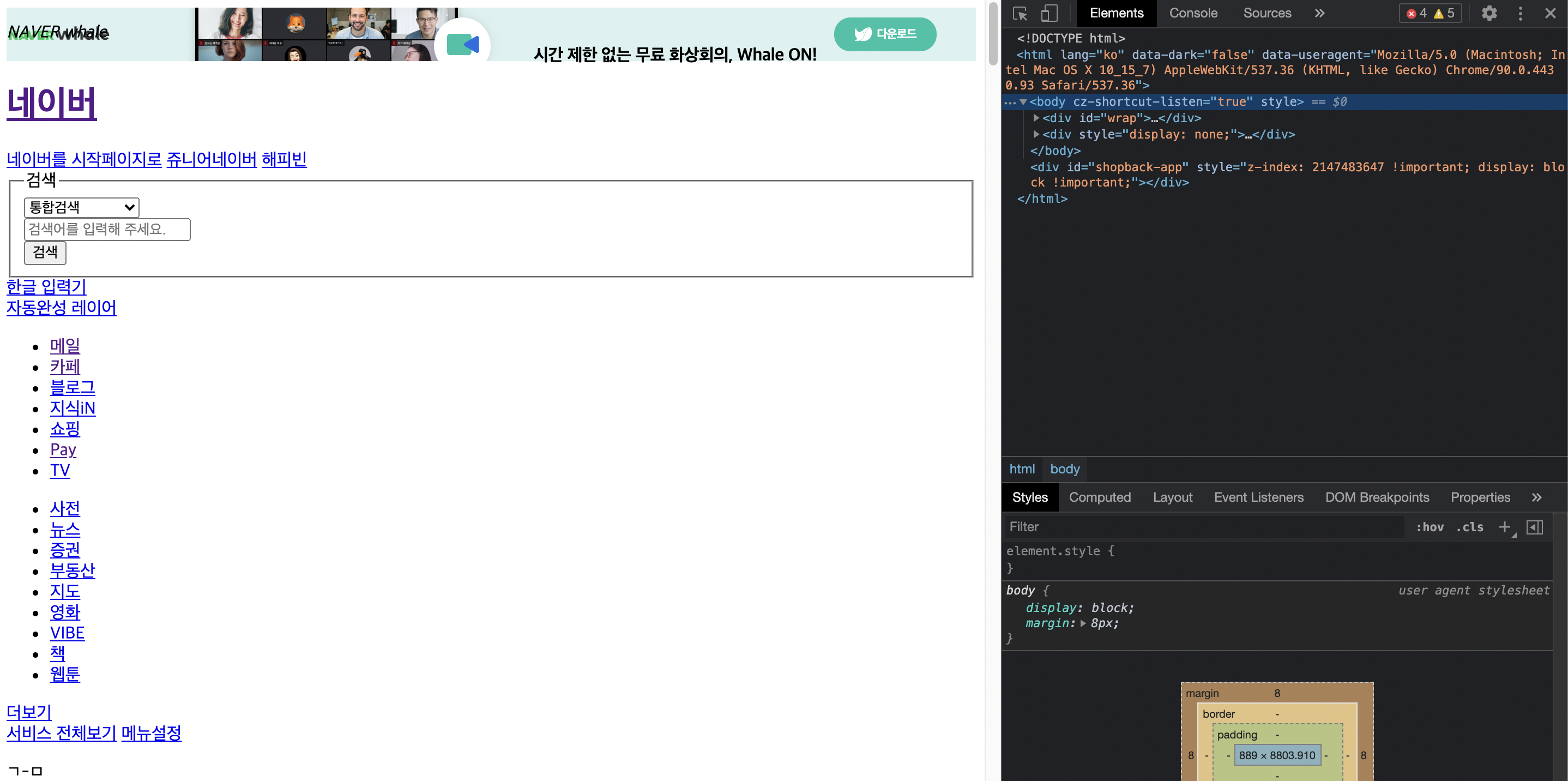Click the Whale video camera icon

click(463, 44)
